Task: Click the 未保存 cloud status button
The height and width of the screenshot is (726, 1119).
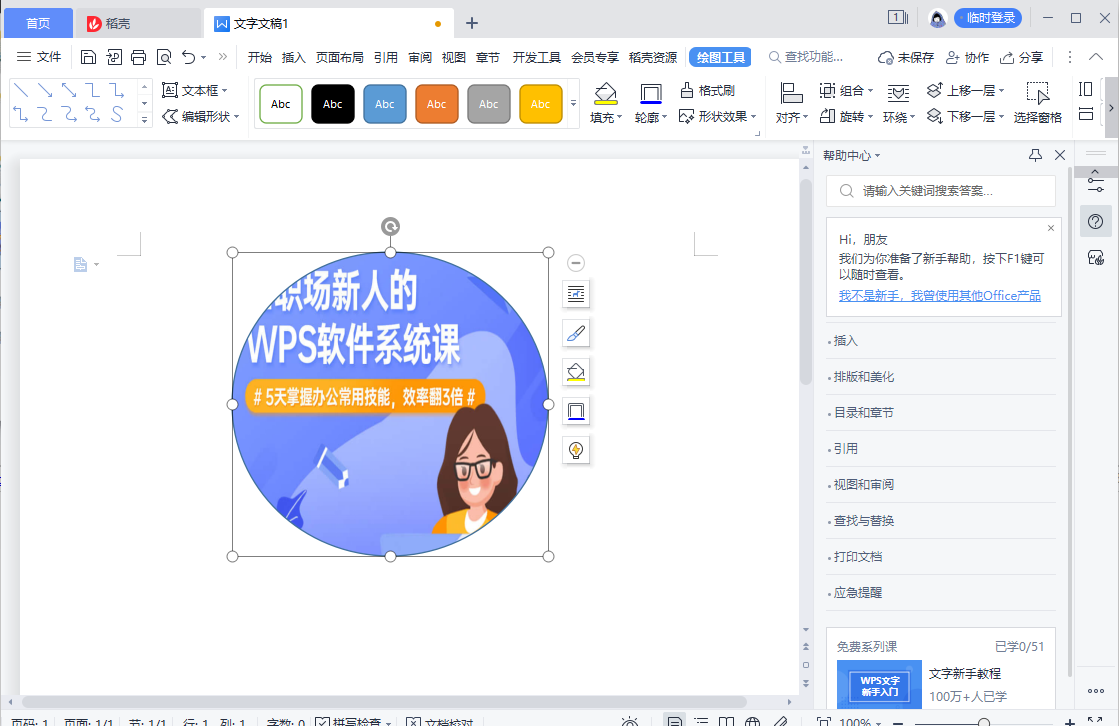Action: pyautogui.click(x=906, y=57)
